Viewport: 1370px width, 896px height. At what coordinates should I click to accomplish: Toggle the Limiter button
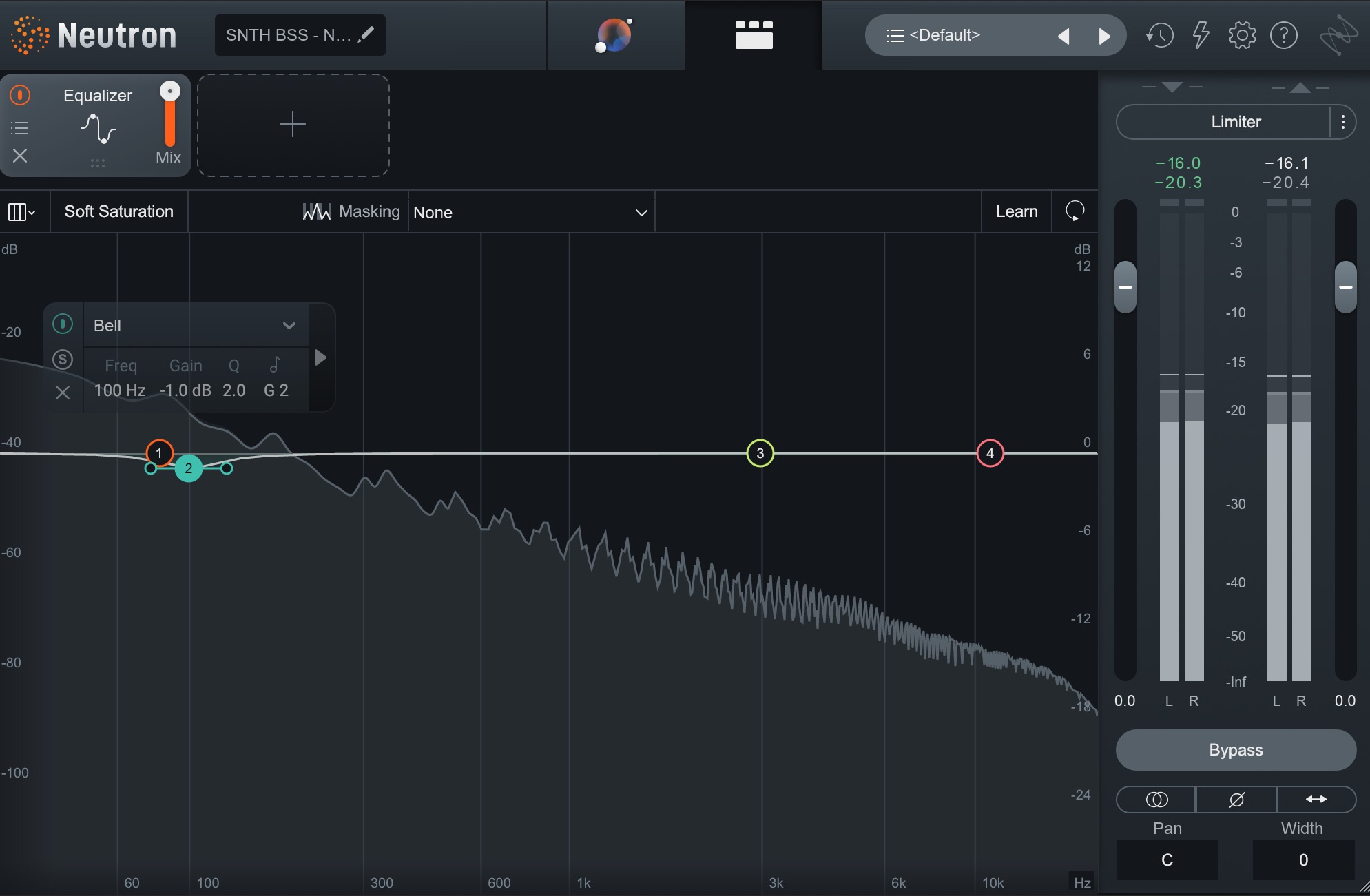(1223, 122)
